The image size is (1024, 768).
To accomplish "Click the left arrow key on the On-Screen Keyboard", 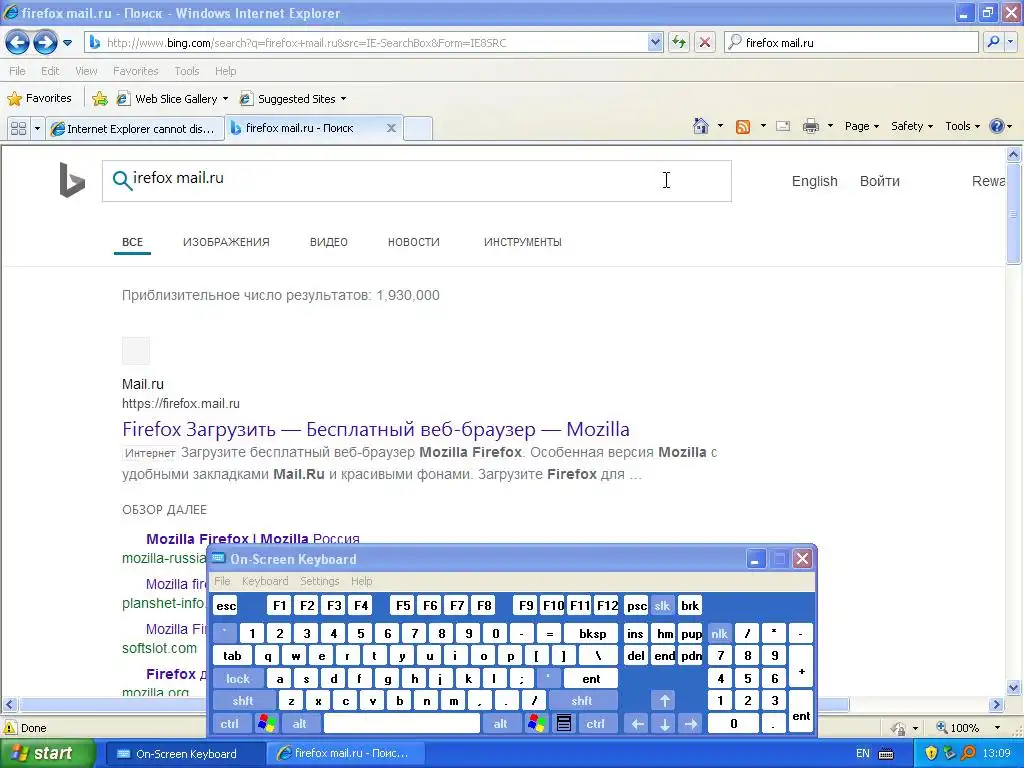I will pos(637,724).
